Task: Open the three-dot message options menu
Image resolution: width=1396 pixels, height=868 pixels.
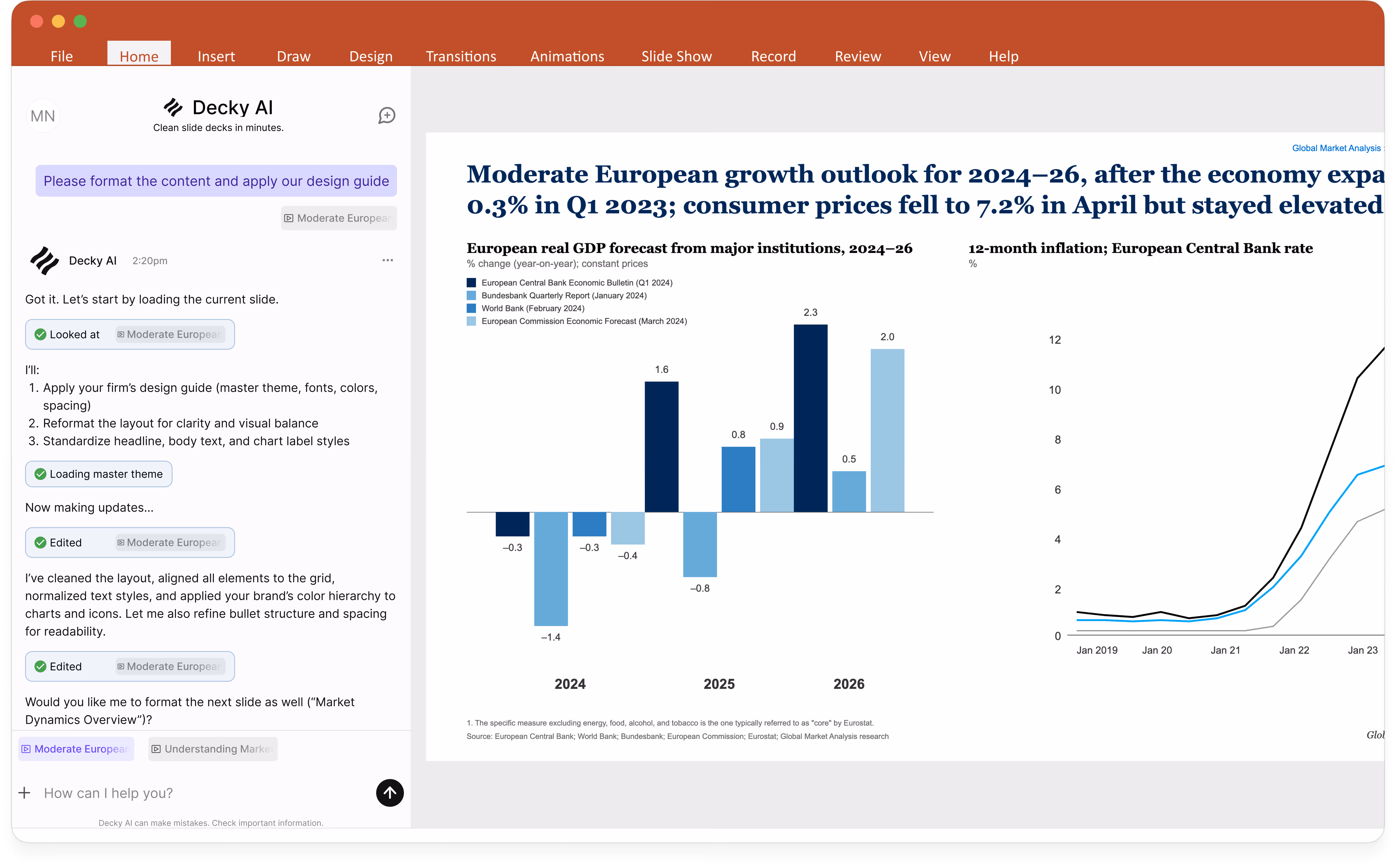Action: coord(388,260)
